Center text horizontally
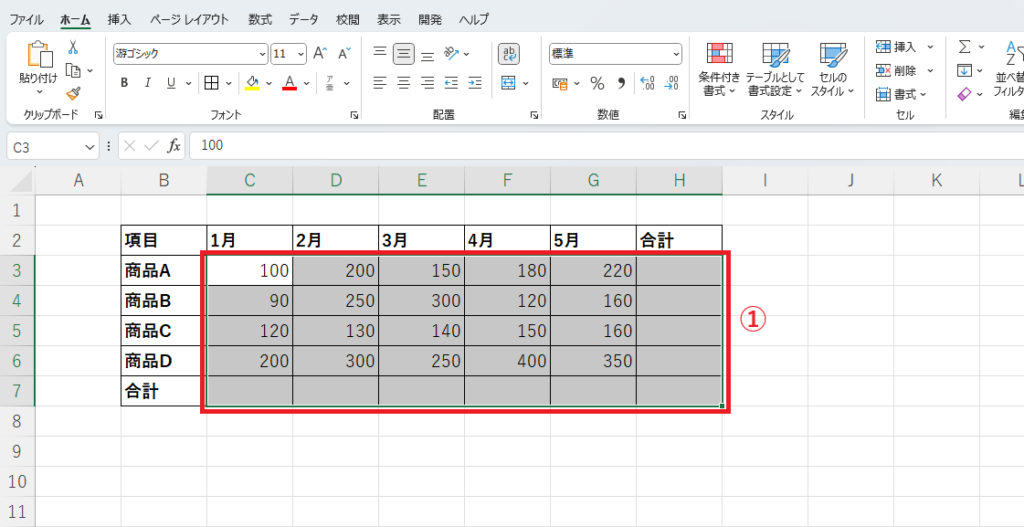 [x=404, y=83]
